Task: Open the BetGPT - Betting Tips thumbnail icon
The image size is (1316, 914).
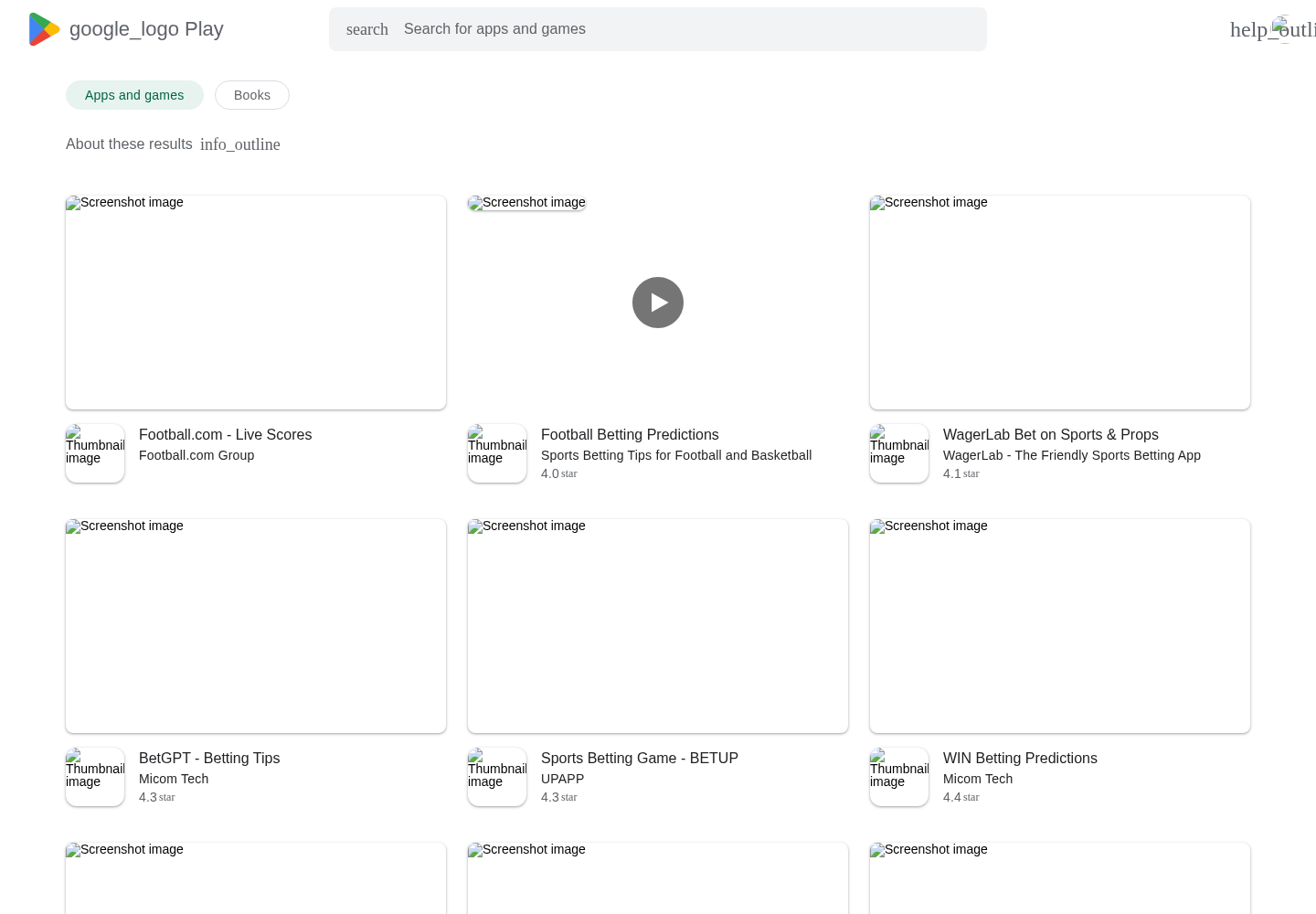Action: tap(95, 777)
